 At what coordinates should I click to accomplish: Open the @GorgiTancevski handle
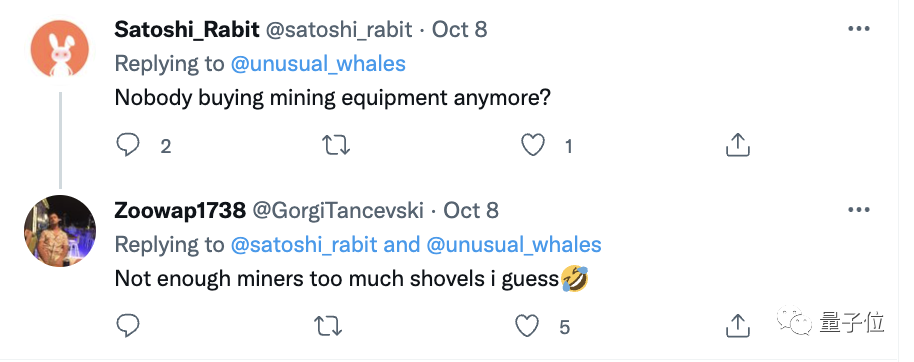(x=338, y=210)
